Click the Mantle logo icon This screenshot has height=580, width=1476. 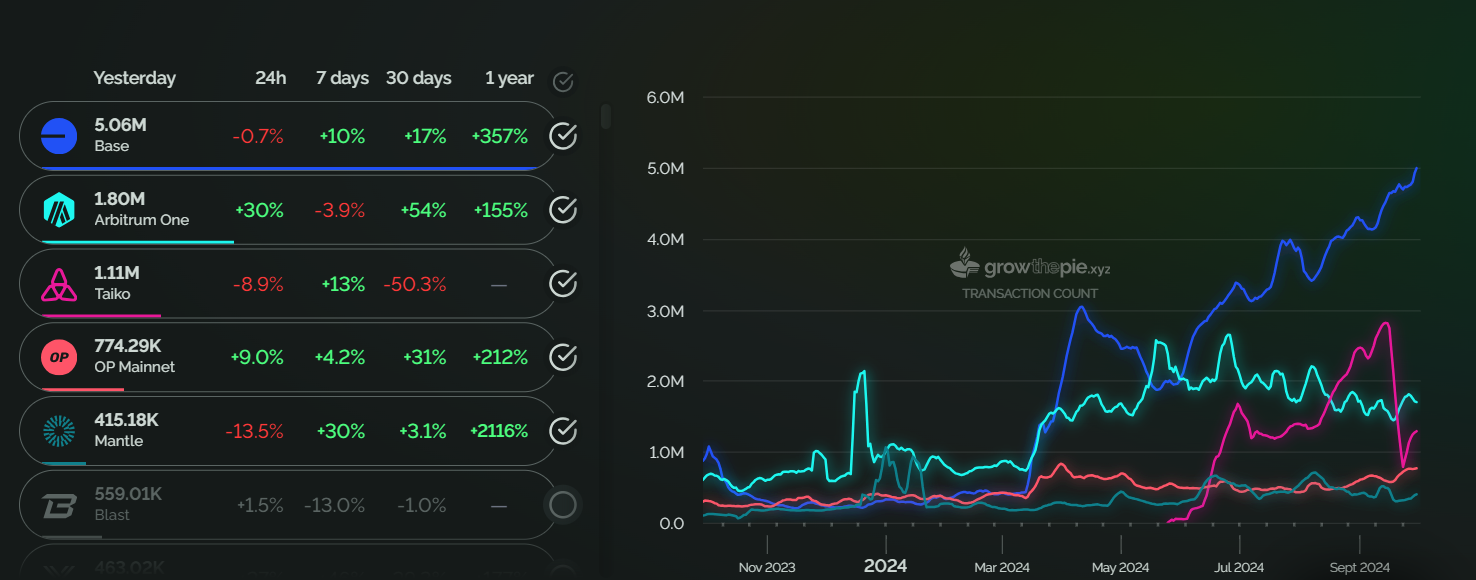(x=59, y=431)
